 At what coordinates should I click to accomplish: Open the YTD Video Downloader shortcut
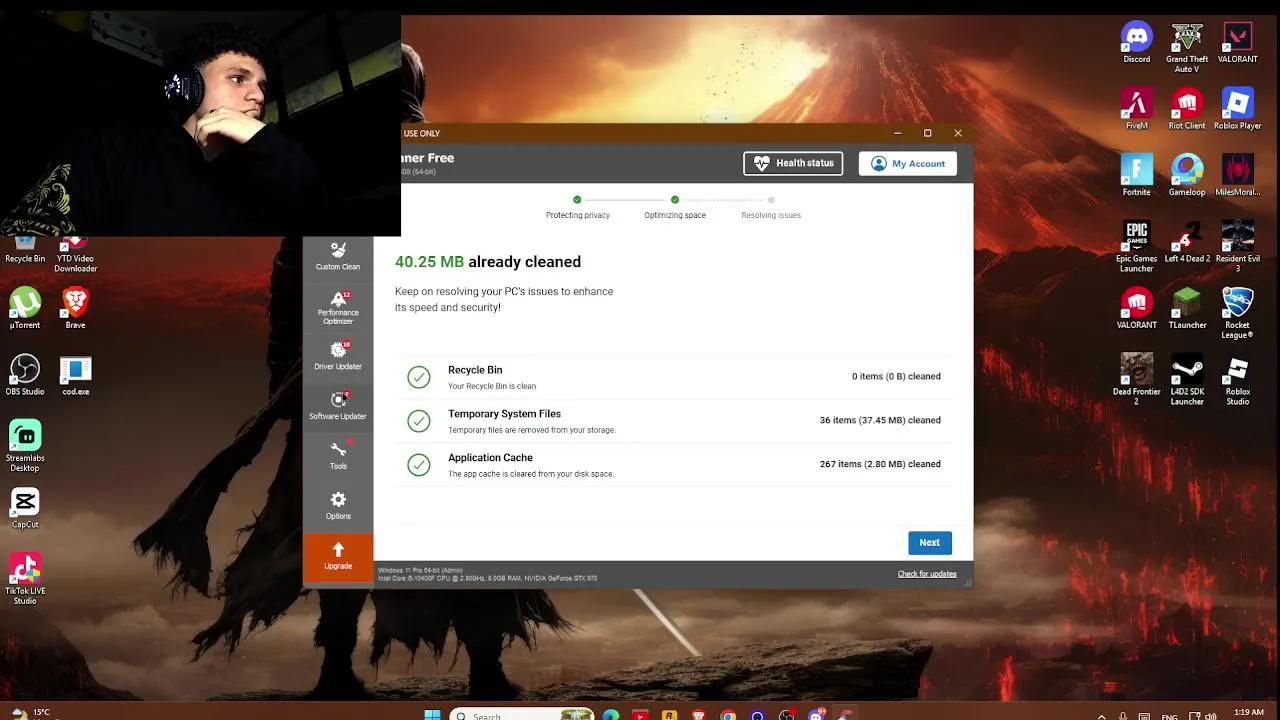pyautogui.click(x=75, y=255)
